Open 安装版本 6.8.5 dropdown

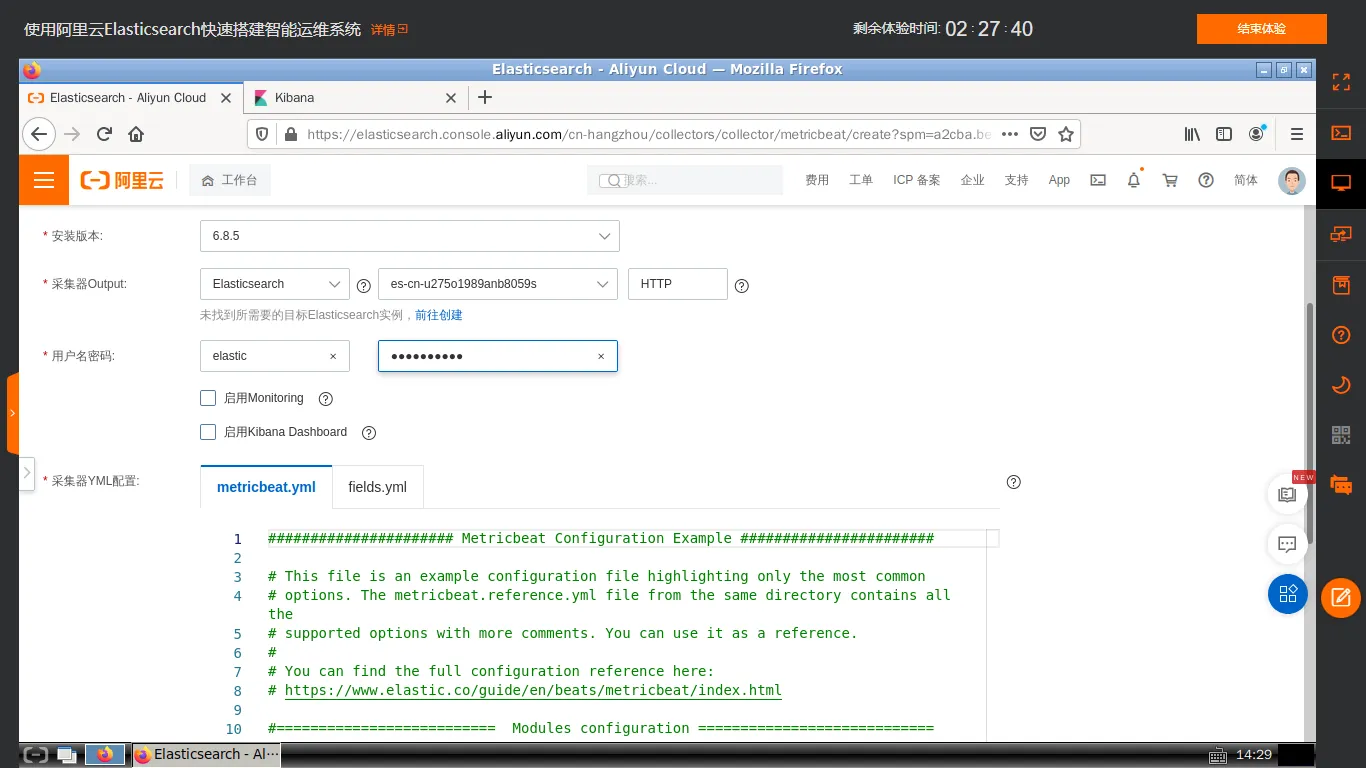410,236
